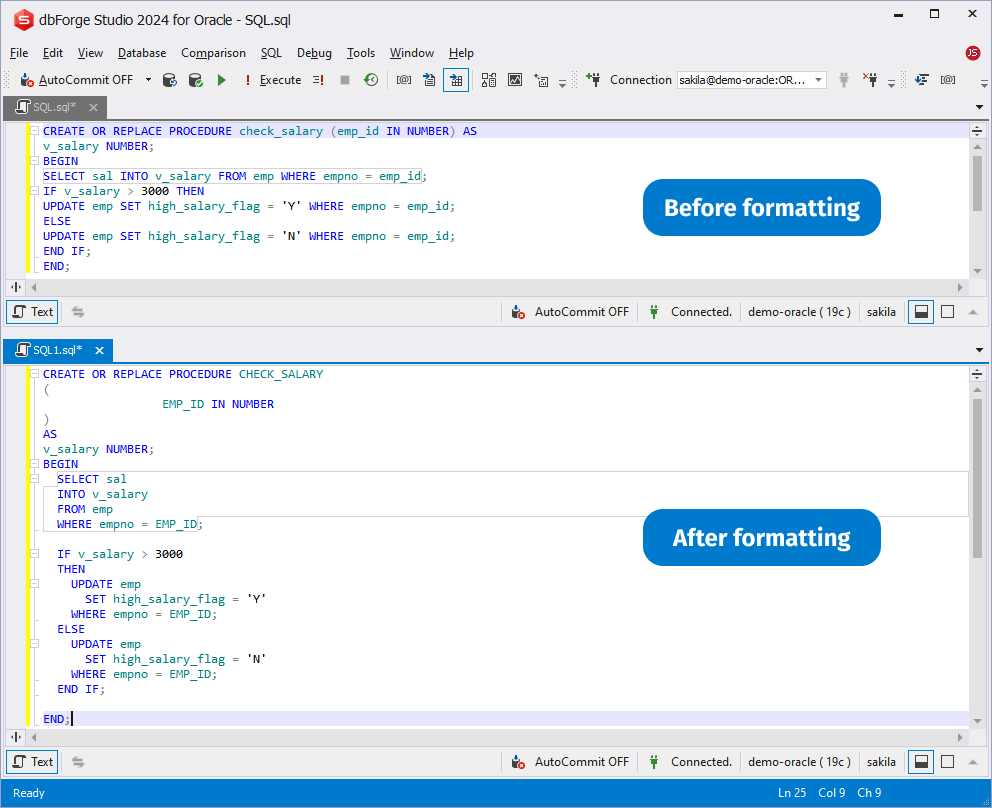The width and height of the screenshot is (992, 808).
Task: Click the Execute button
Action: pyautogui.click(x=273, y=80)
